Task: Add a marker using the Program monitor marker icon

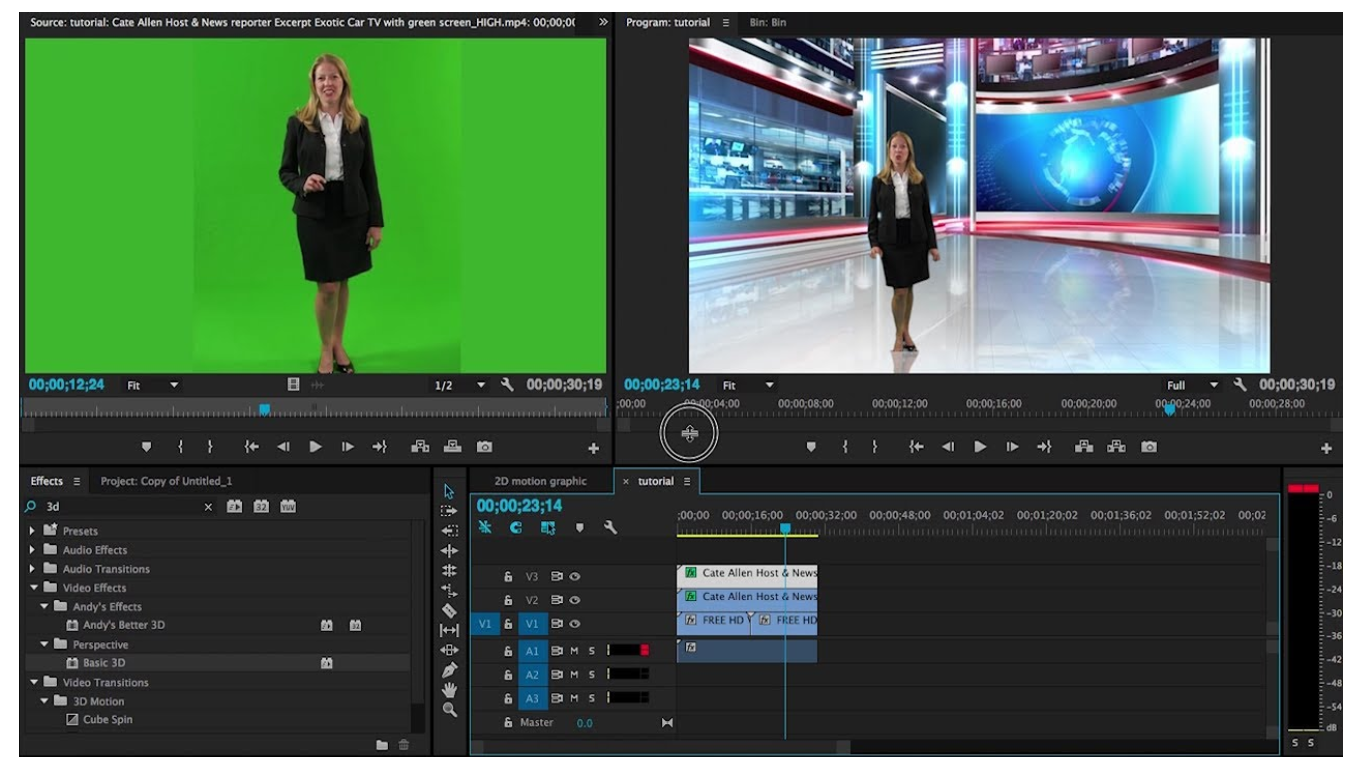Action: [x=811, y=447]
